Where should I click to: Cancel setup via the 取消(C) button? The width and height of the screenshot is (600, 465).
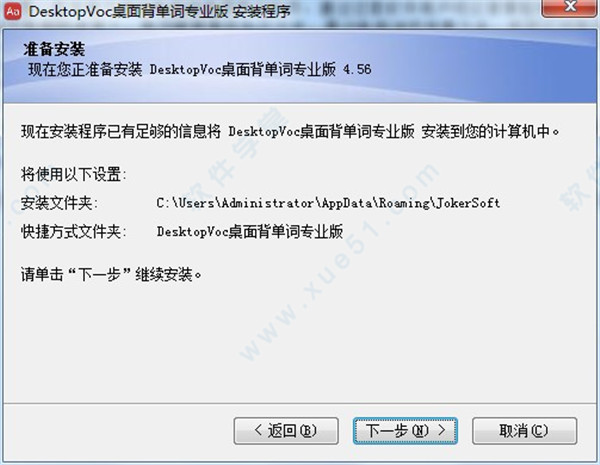(x=524, y=431)
